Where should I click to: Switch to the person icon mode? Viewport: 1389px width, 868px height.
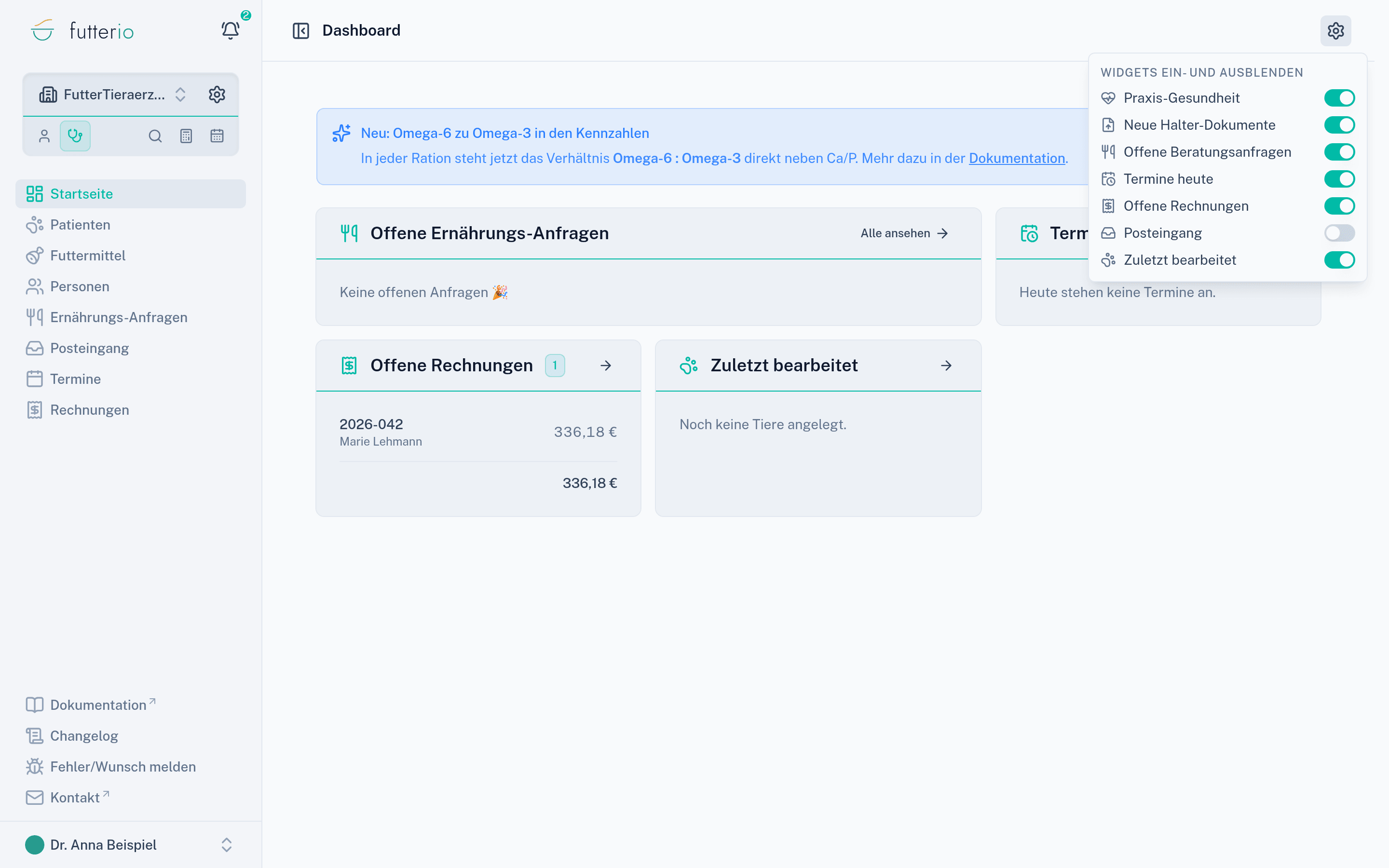[x=44, y=136]
